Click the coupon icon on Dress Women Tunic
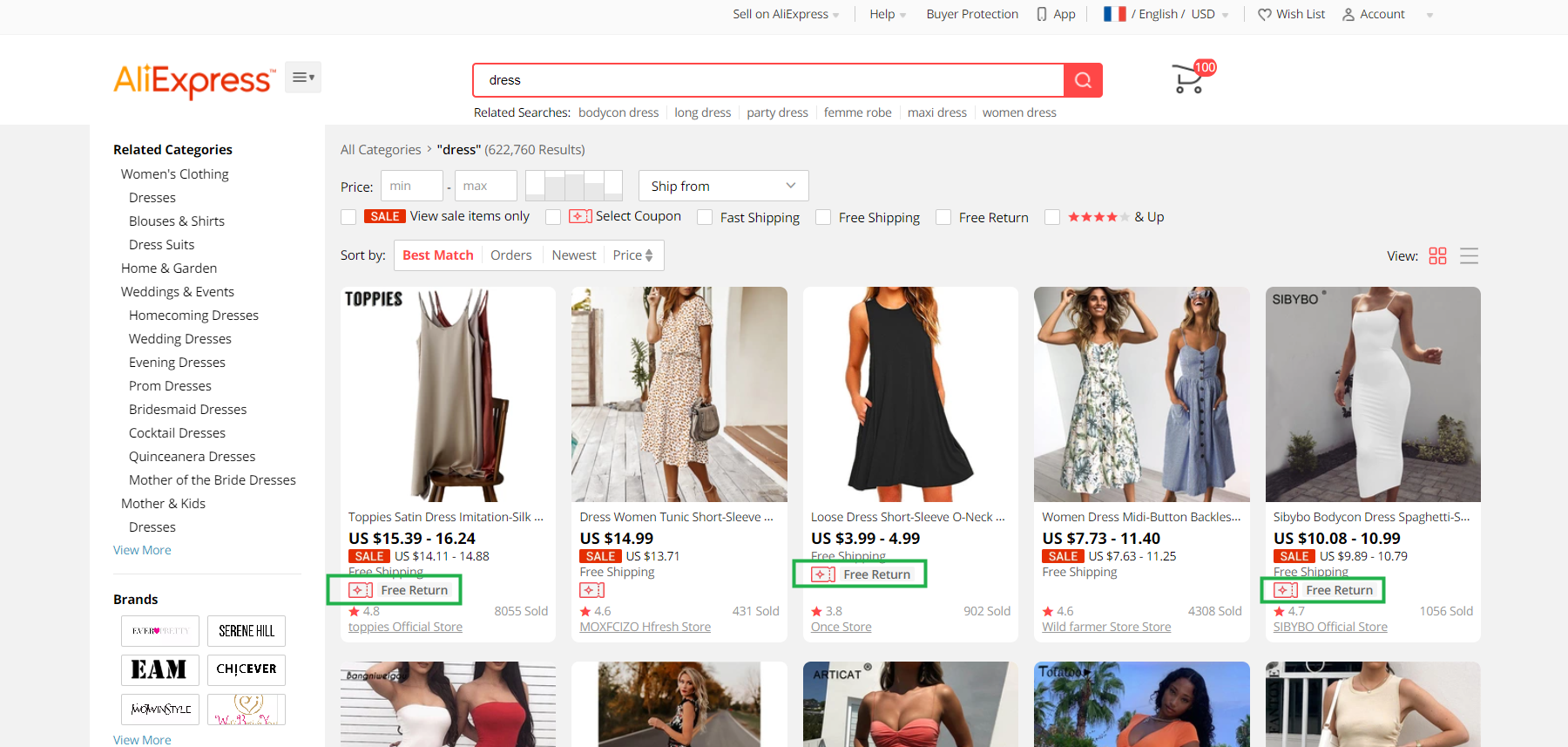The height and width of the screenshot is (747, 1568). 592,590
